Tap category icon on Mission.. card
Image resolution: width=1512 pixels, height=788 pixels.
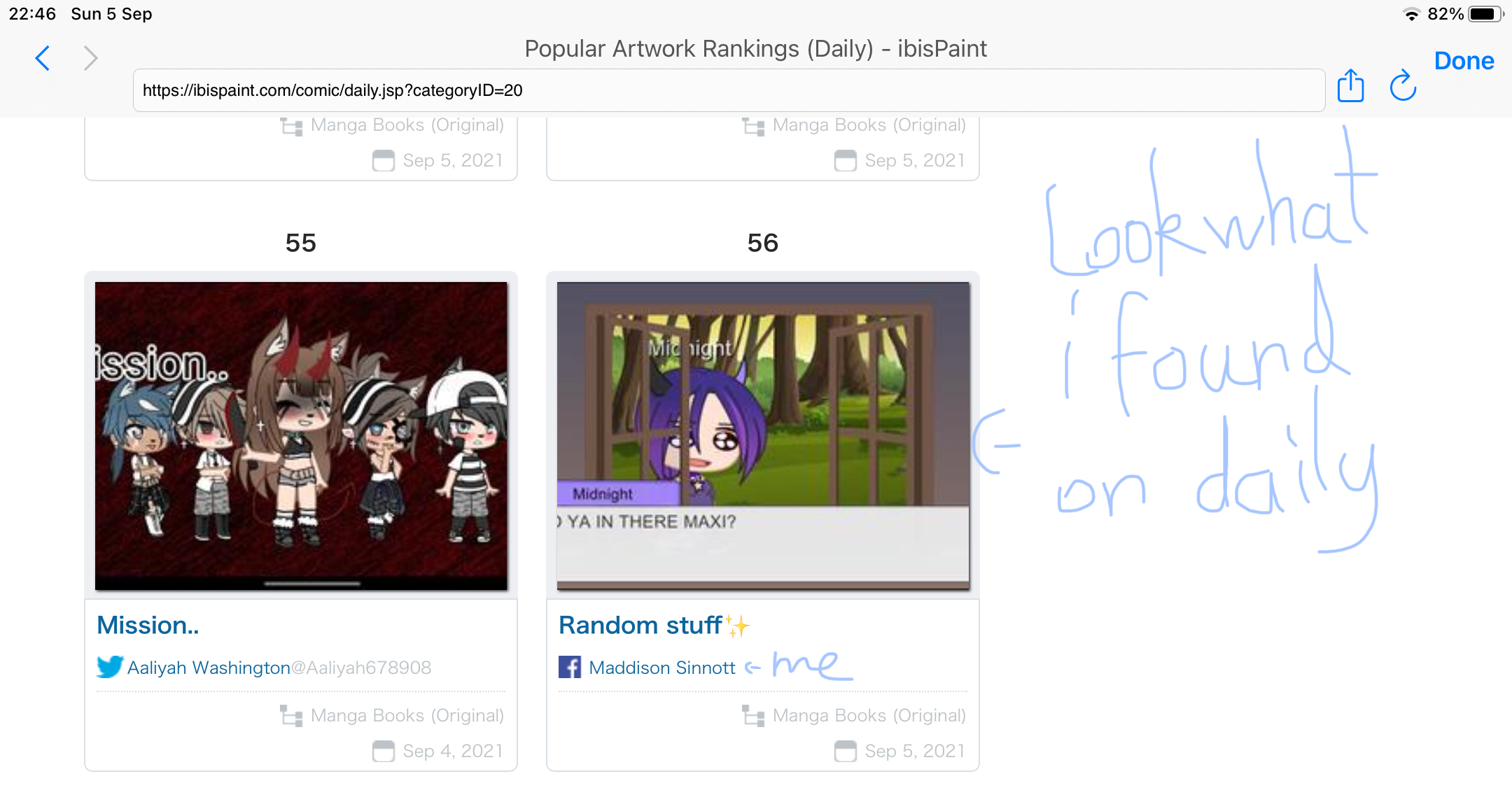[291, 716]
